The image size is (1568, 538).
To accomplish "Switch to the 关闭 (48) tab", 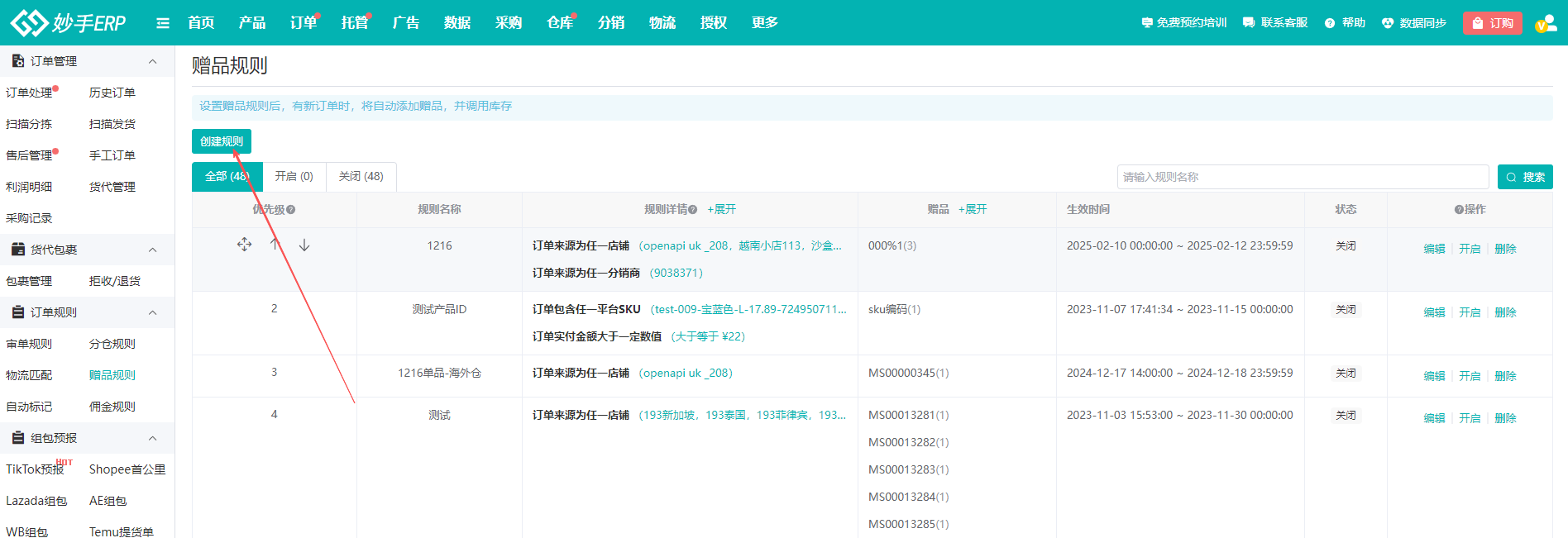I will 361,177.
